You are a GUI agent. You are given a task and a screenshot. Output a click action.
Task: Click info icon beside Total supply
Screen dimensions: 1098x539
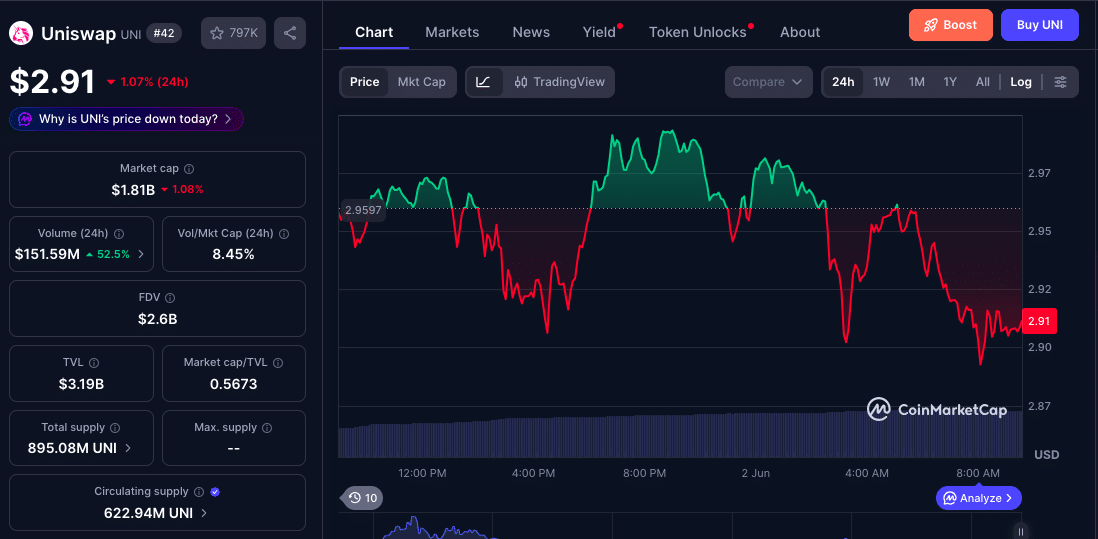pos(116,428)
